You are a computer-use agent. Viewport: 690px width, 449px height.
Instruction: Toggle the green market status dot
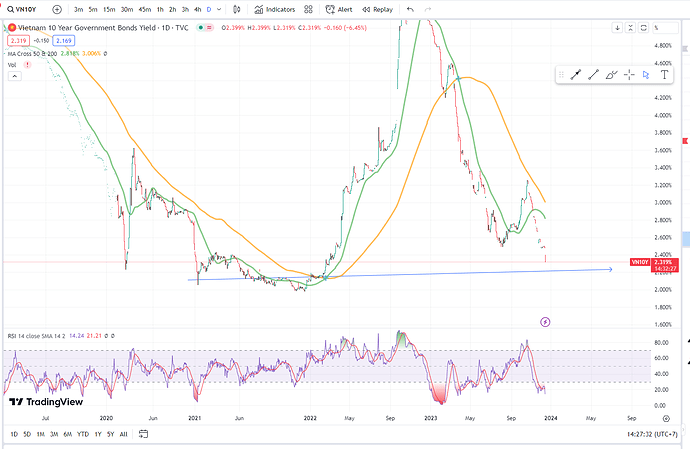coord(201,28)
